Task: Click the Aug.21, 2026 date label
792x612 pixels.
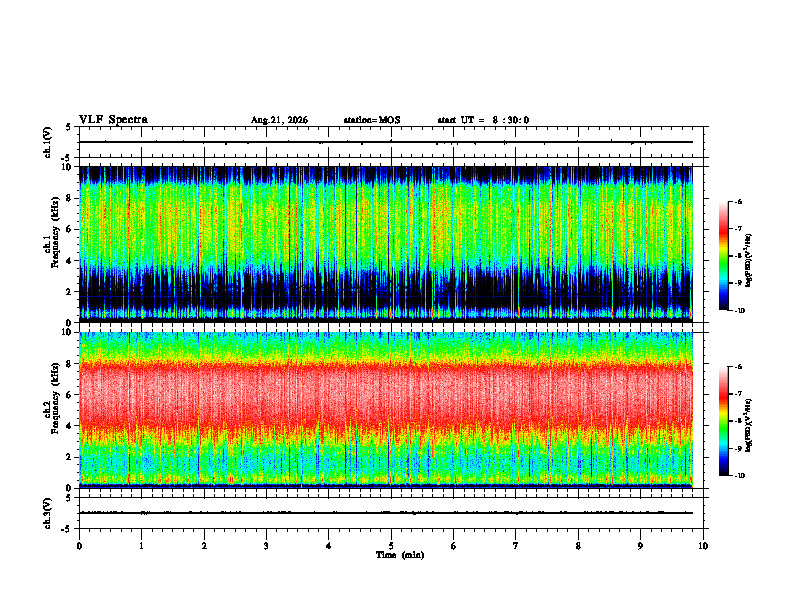Action: (x=279, y=120)
